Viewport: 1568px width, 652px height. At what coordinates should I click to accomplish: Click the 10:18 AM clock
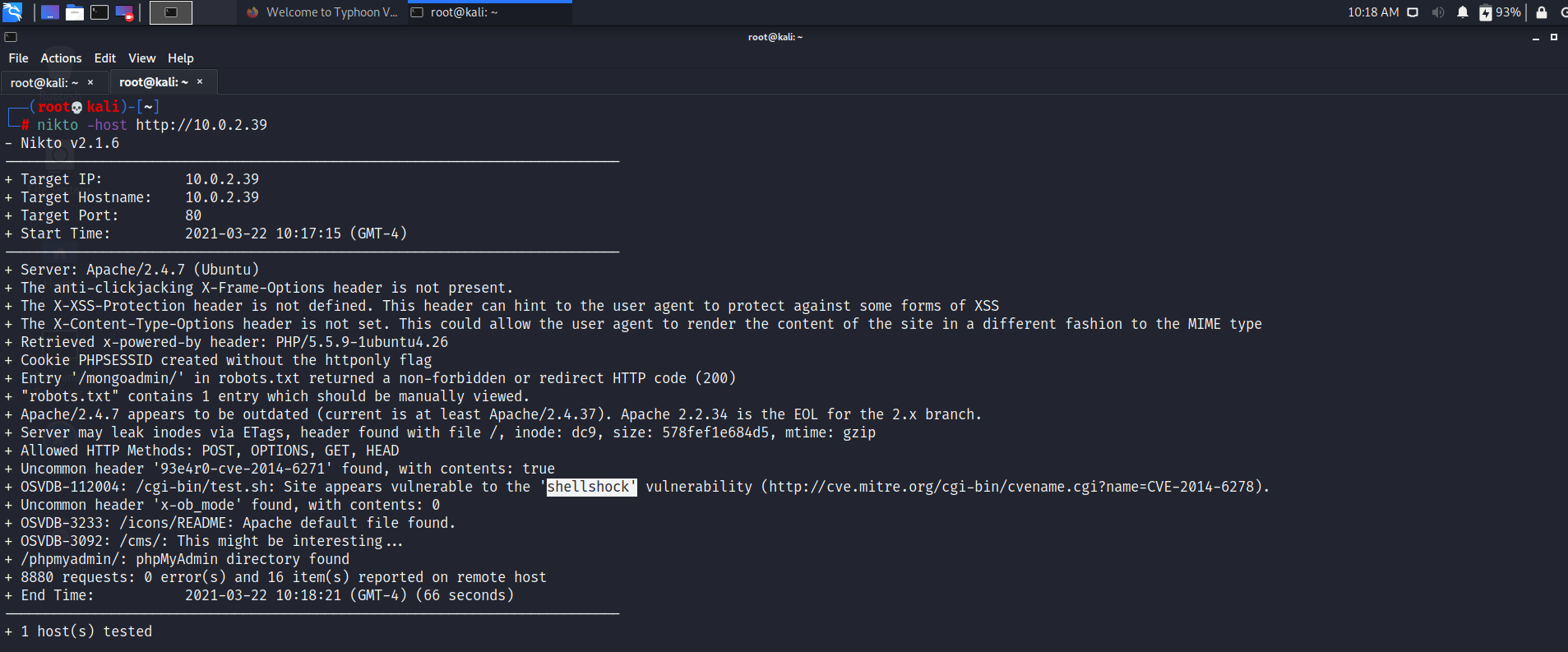point(1372,12)
